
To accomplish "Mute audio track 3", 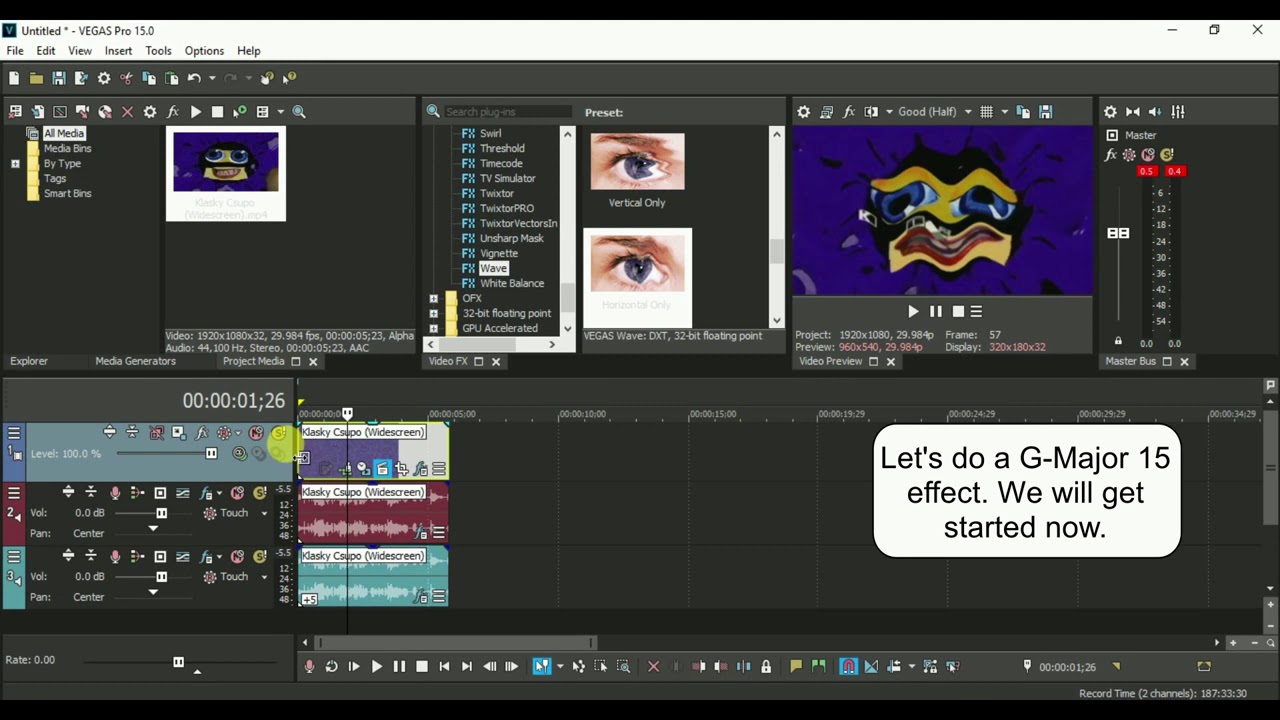I will 237,556.
